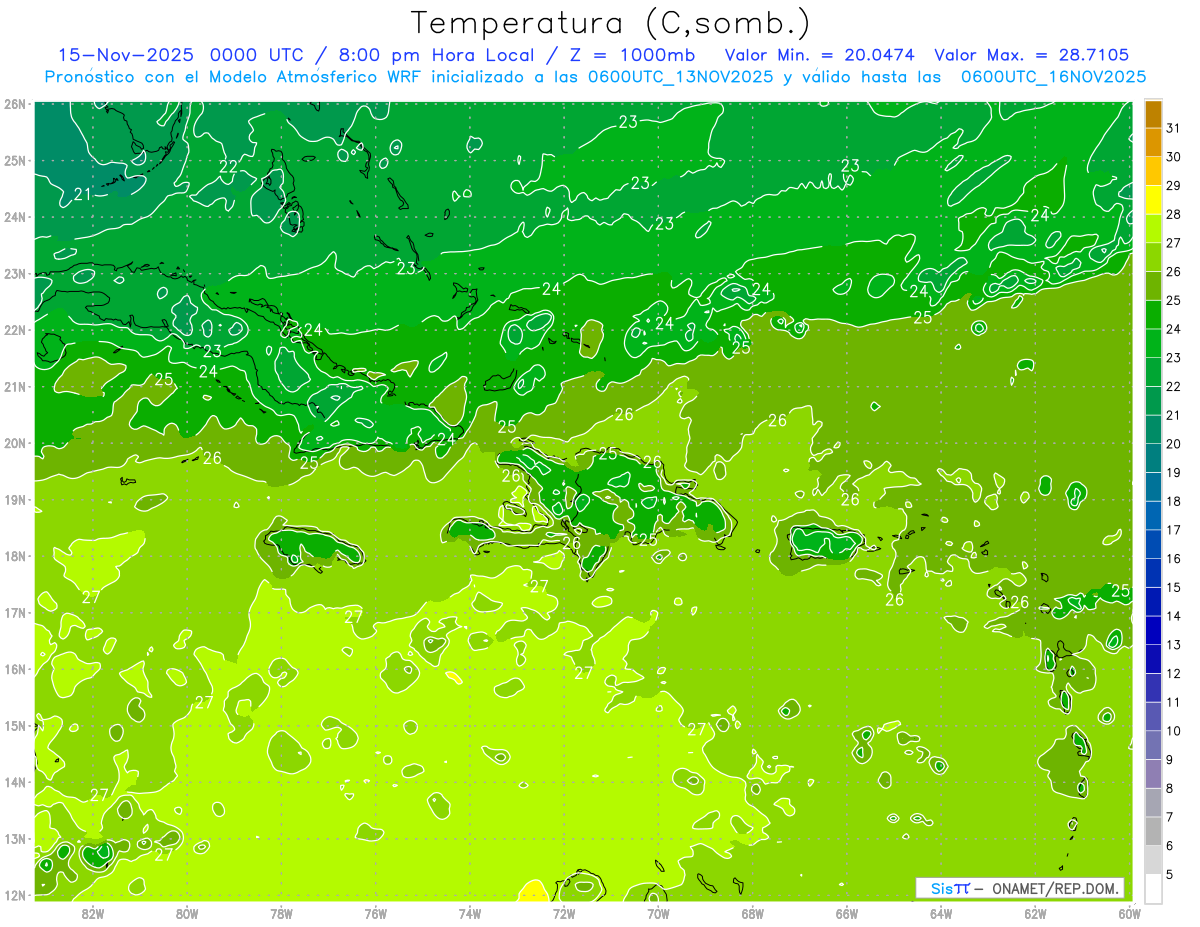Click the gray colorbar swatch between 6 and 7

1154,831
